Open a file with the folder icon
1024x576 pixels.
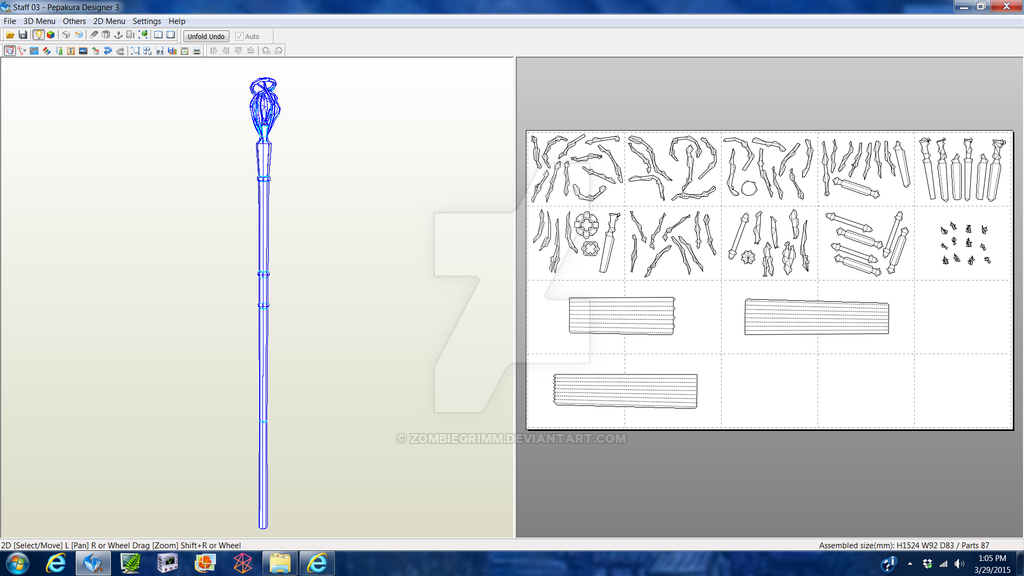(x=10, y=35)
